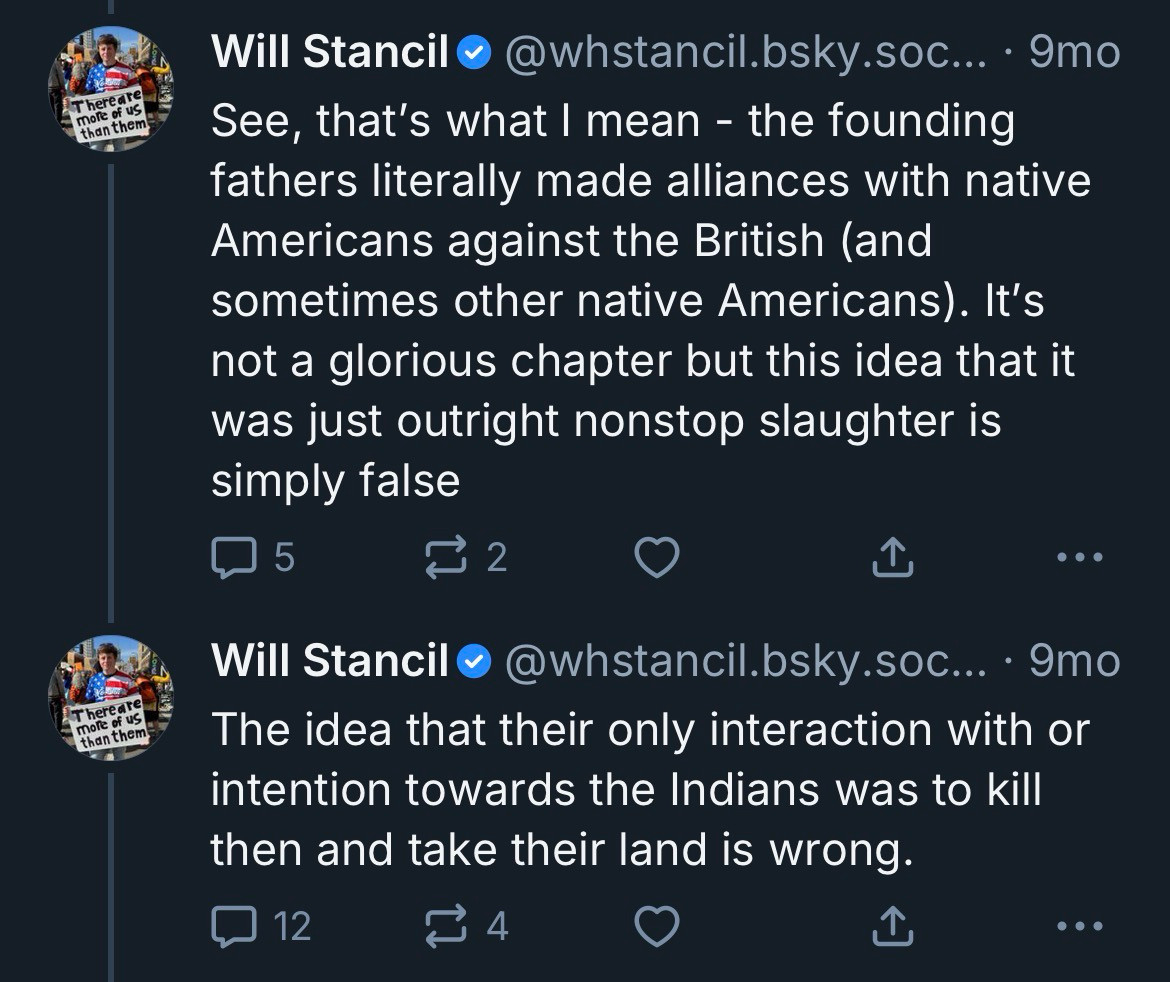Screen dimensions: 1170x982
Task: Click the 9mo timestamp on the second post
Action: [1074, 661]
